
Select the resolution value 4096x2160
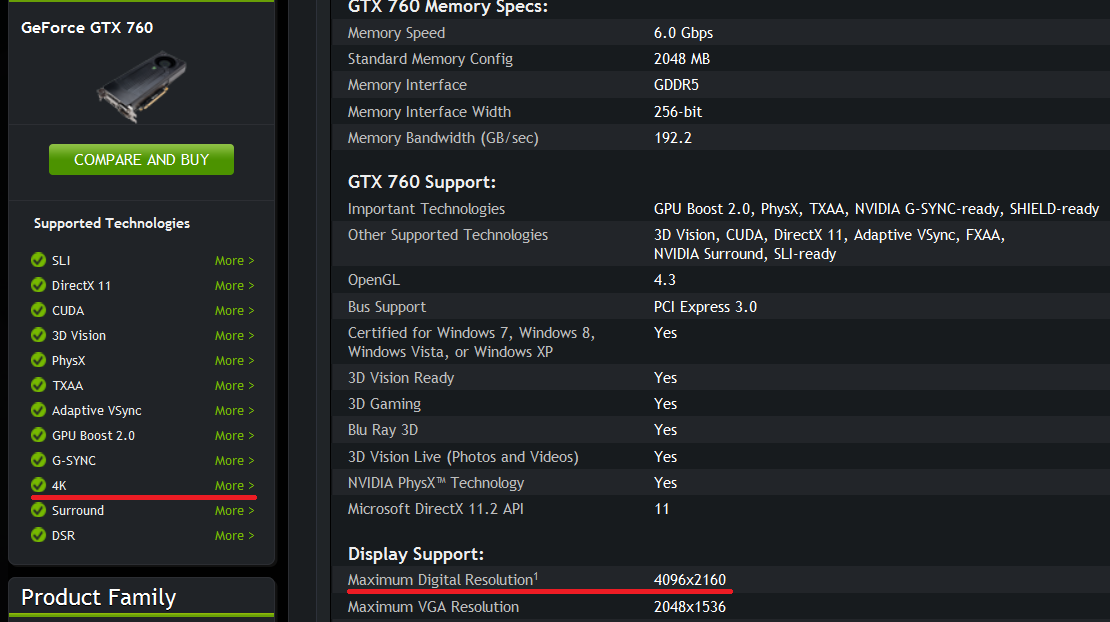coord(690,580)
